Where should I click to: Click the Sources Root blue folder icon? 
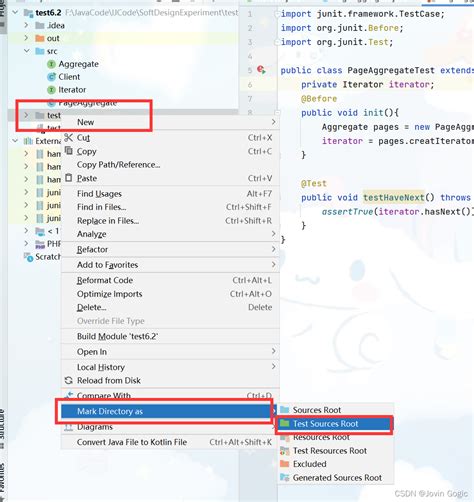[x=284, y=410]
